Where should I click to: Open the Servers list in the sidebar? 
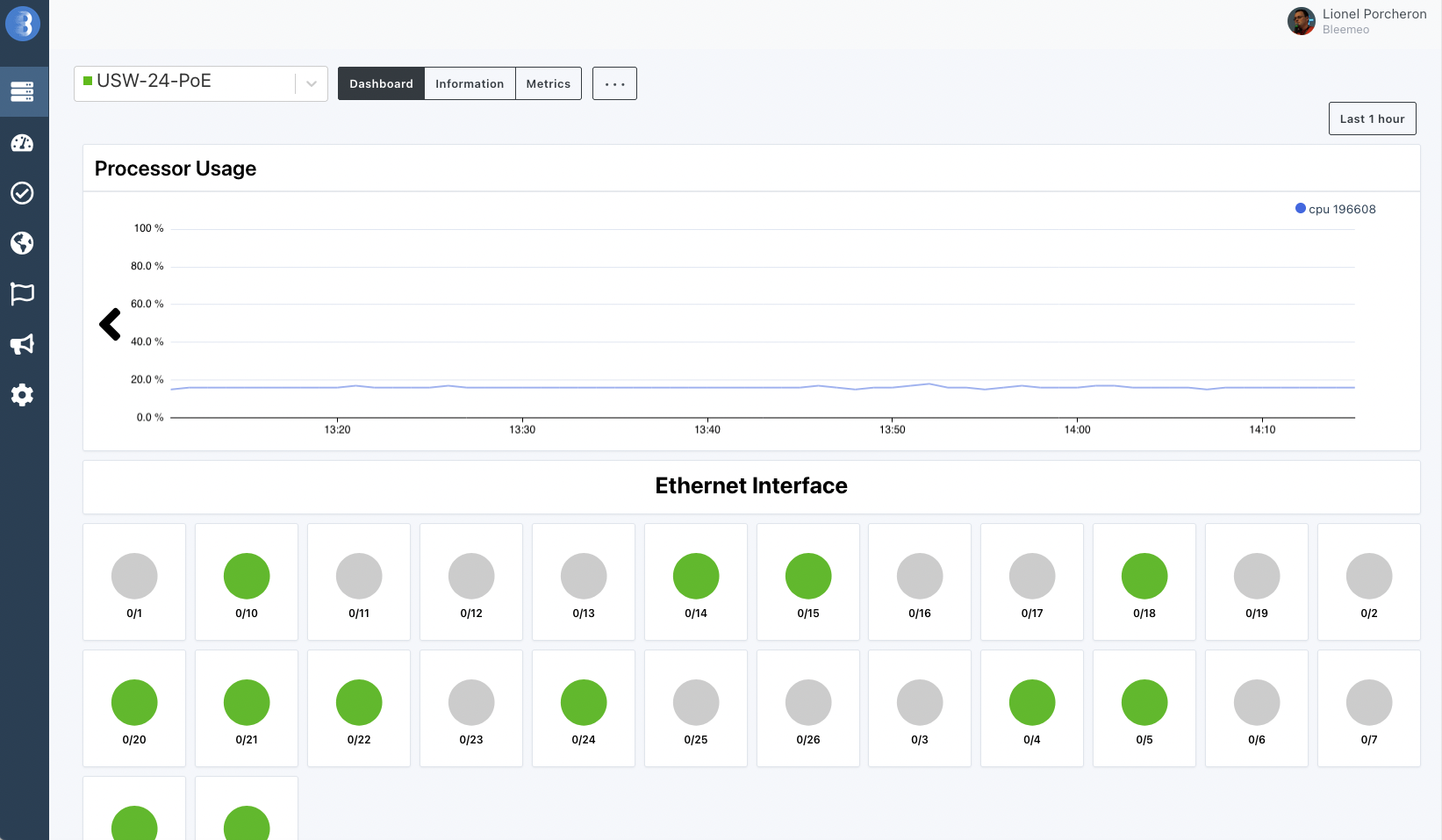pyautogui.click(x=24, y=90)
